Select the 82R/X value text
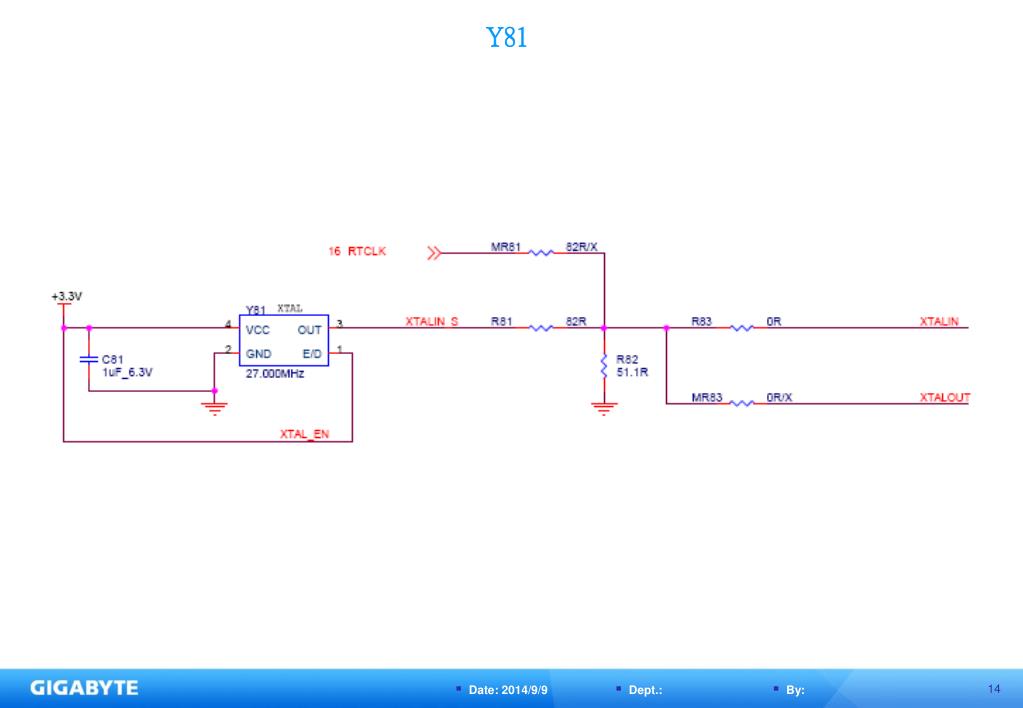 581,247
